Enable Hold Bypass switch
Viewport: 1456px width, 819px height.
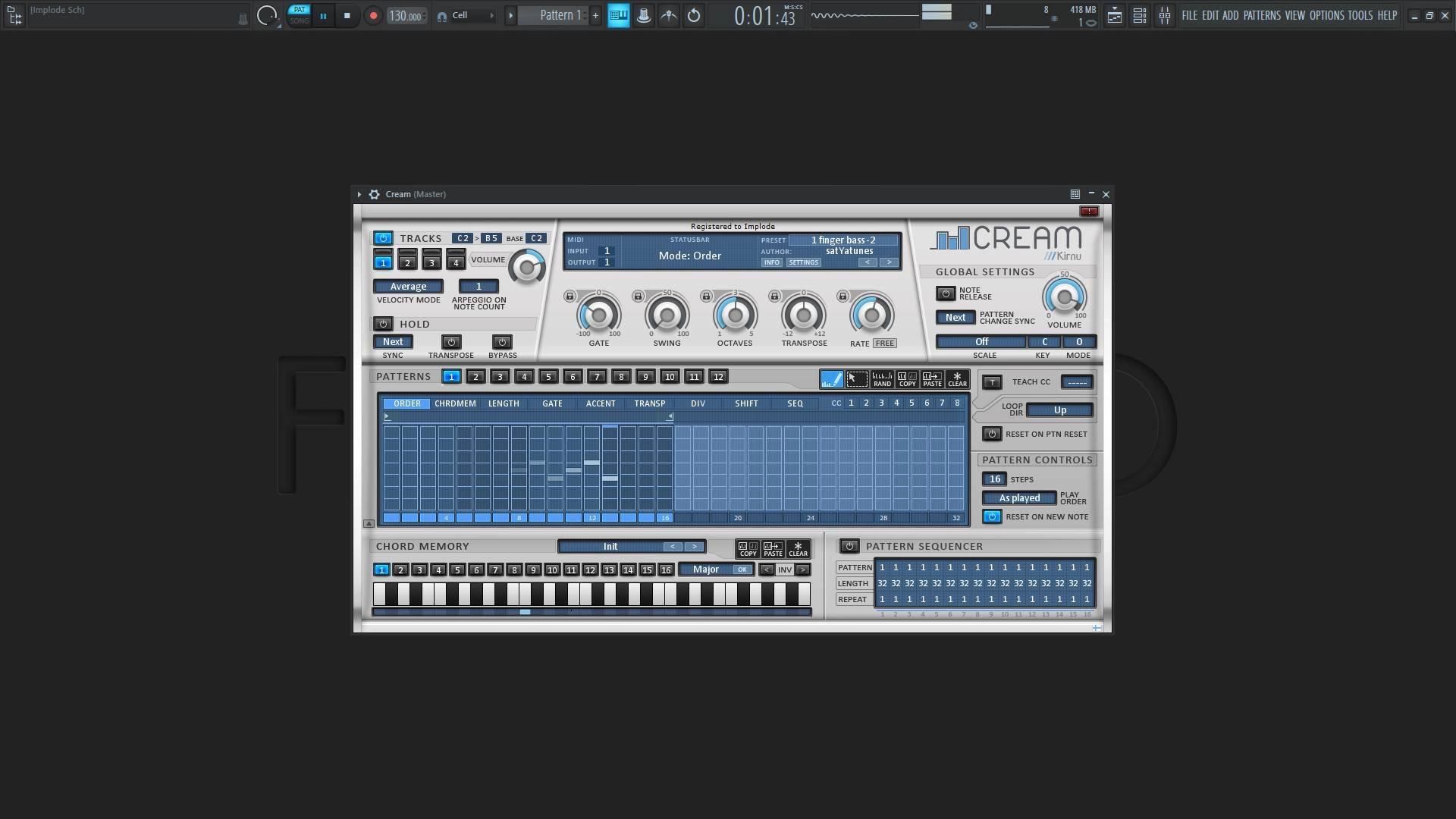pos(502,342)
